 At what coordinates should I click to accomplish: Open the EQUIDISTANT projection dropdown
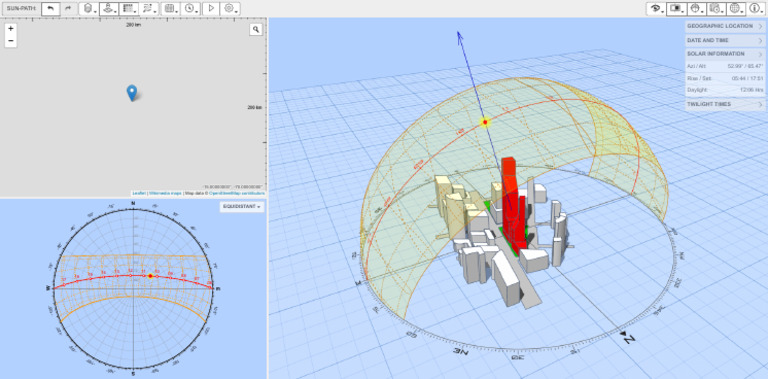pyautogui.click(x=242, y=207)
